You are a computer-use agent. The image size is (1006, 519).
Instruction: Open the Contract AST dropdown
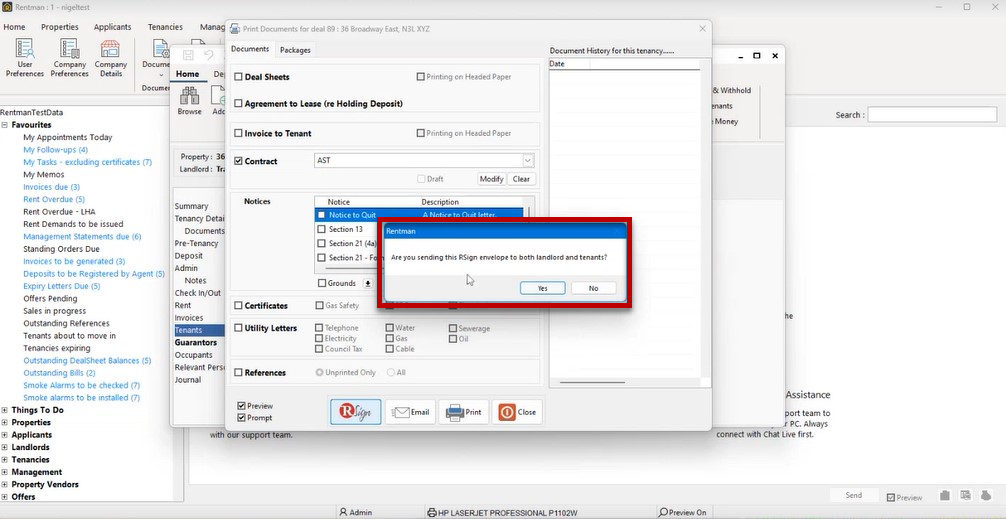tap(527, 160)
